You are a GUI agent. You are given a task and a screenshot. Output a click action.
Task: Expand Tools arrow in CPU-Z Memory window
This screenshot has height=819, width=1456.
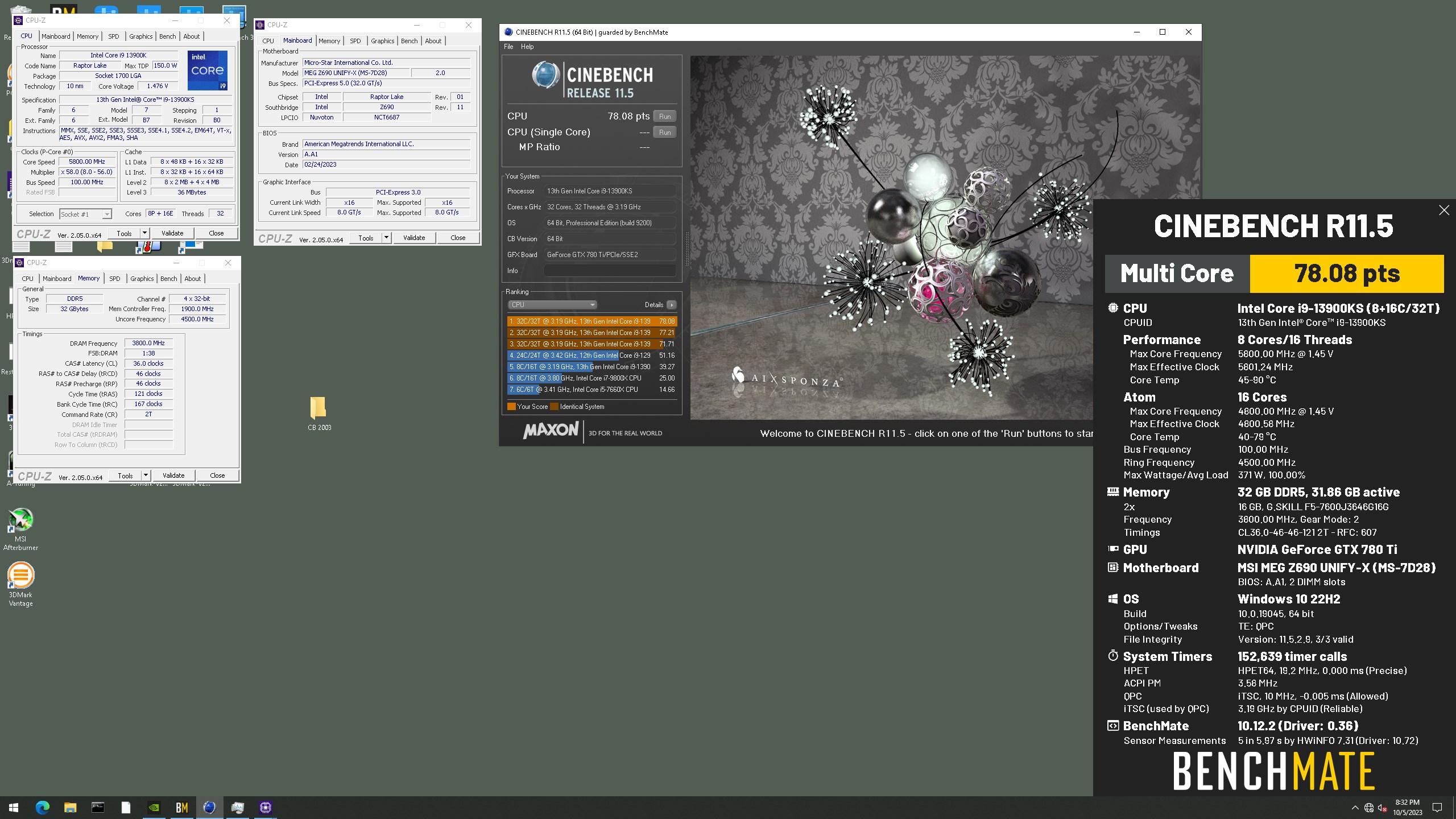[146, 475]
